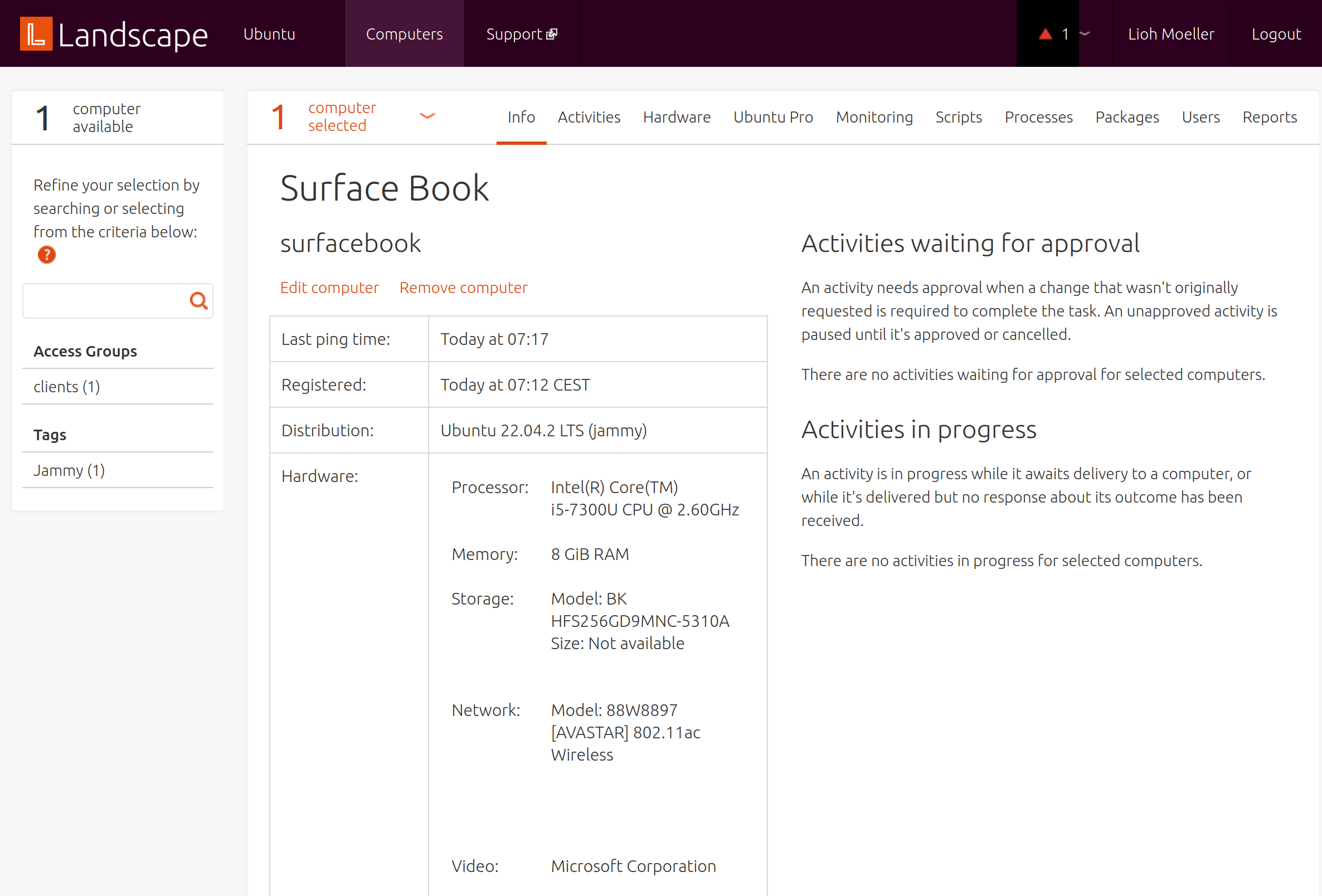Switch to the Hardware tab
This screenshot has width=1322, height=896.
pos(677,117)
